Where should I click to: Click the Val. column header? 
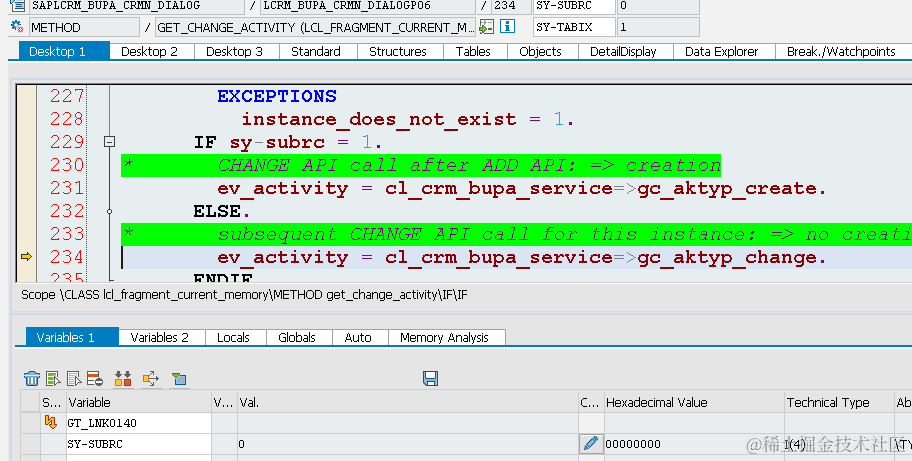coord(408,402)
